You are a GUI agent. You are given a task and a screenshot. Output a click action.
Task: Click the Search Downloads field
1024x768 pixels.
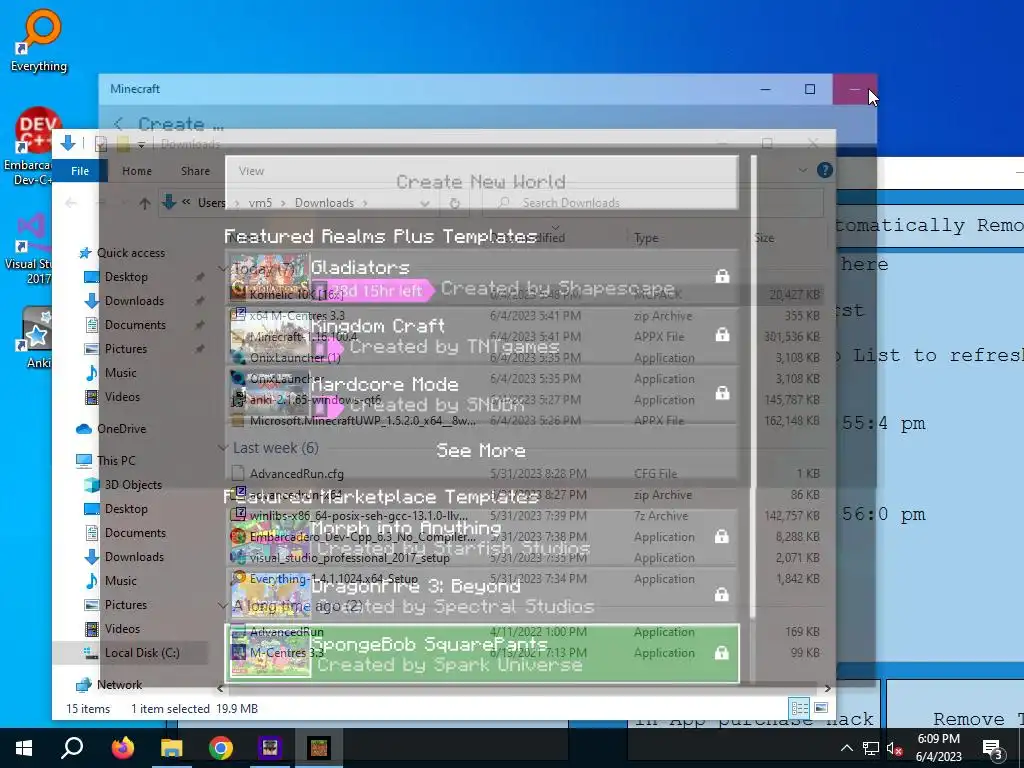pos(652,203)
